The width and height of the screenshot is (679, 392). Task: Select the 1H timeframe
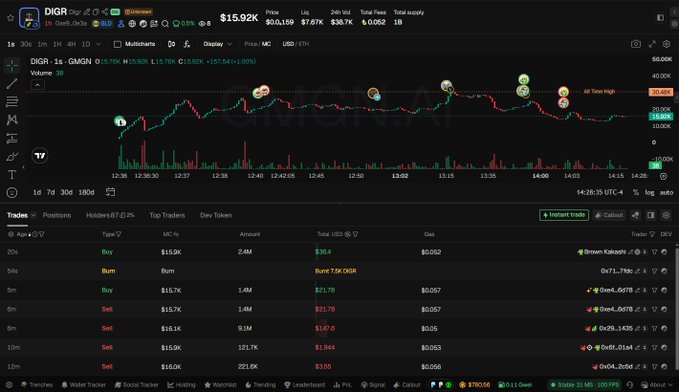[57, 44]
